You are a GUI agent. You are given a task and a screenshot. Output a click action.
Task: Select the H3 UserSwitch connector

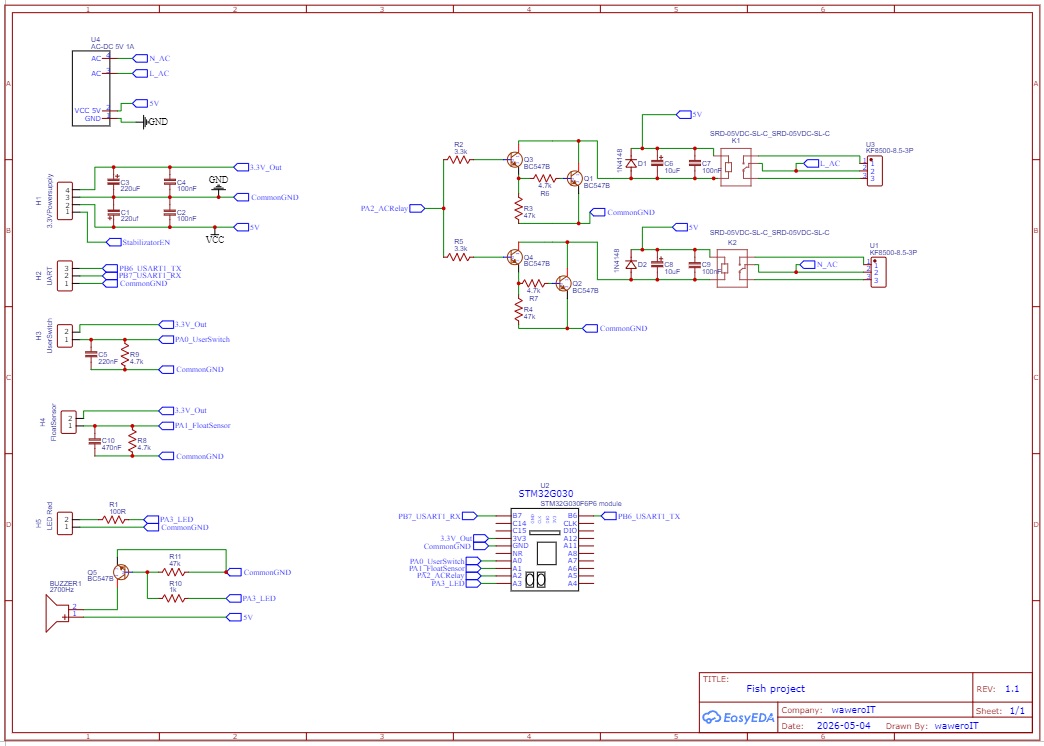pos(66,335)
